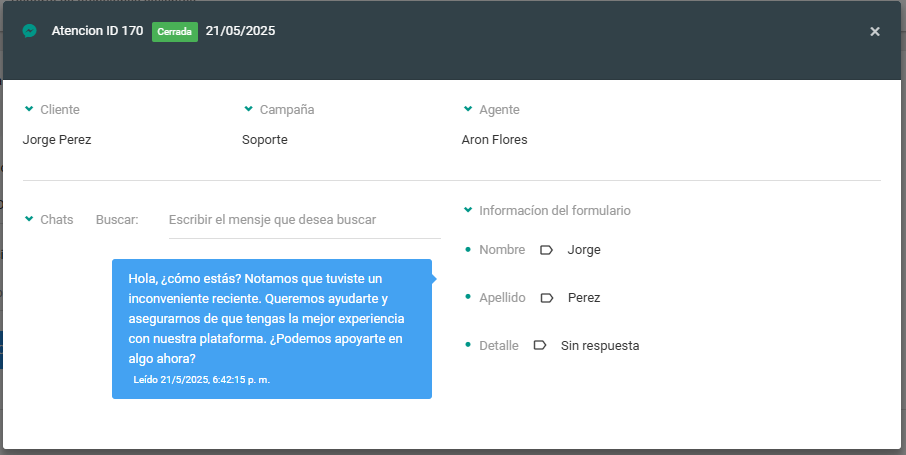This screenshot has width=906, height=455.
Task: Click the tag icon beside Apellido
Action: 547,298
